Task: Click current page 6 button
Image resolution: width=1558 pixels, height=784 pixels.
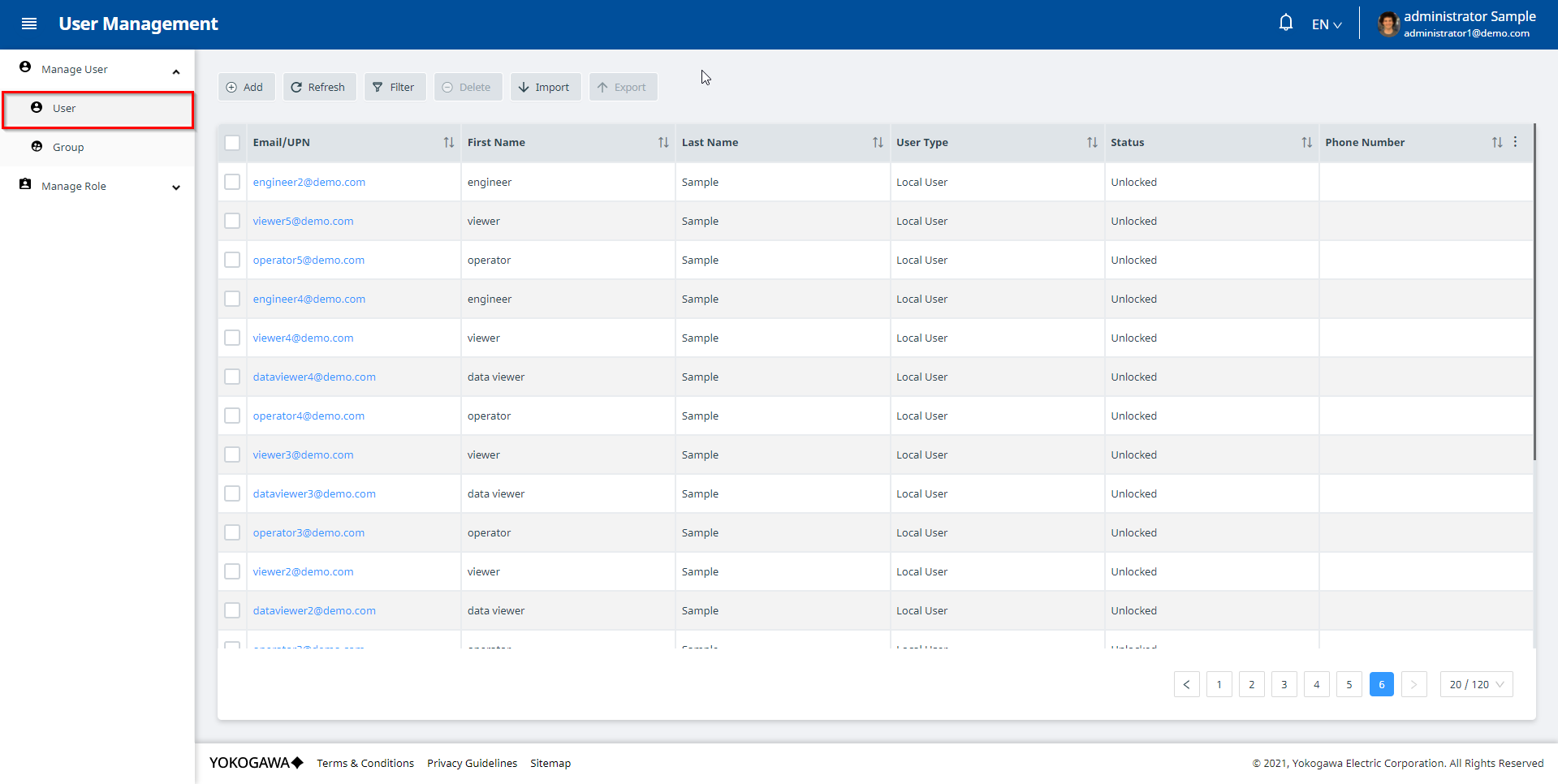Action: point(1381,684)
